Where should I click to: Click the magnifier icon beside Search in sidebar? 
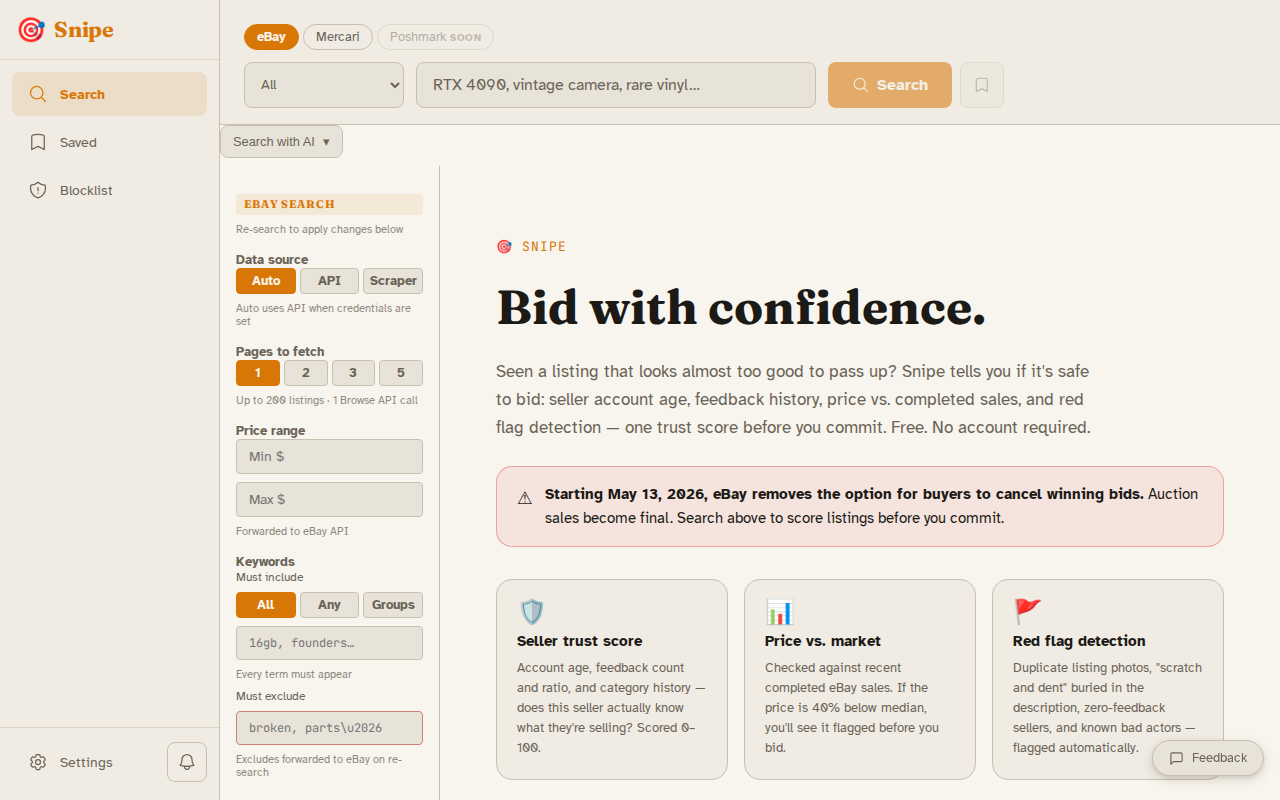pos(38,94)
